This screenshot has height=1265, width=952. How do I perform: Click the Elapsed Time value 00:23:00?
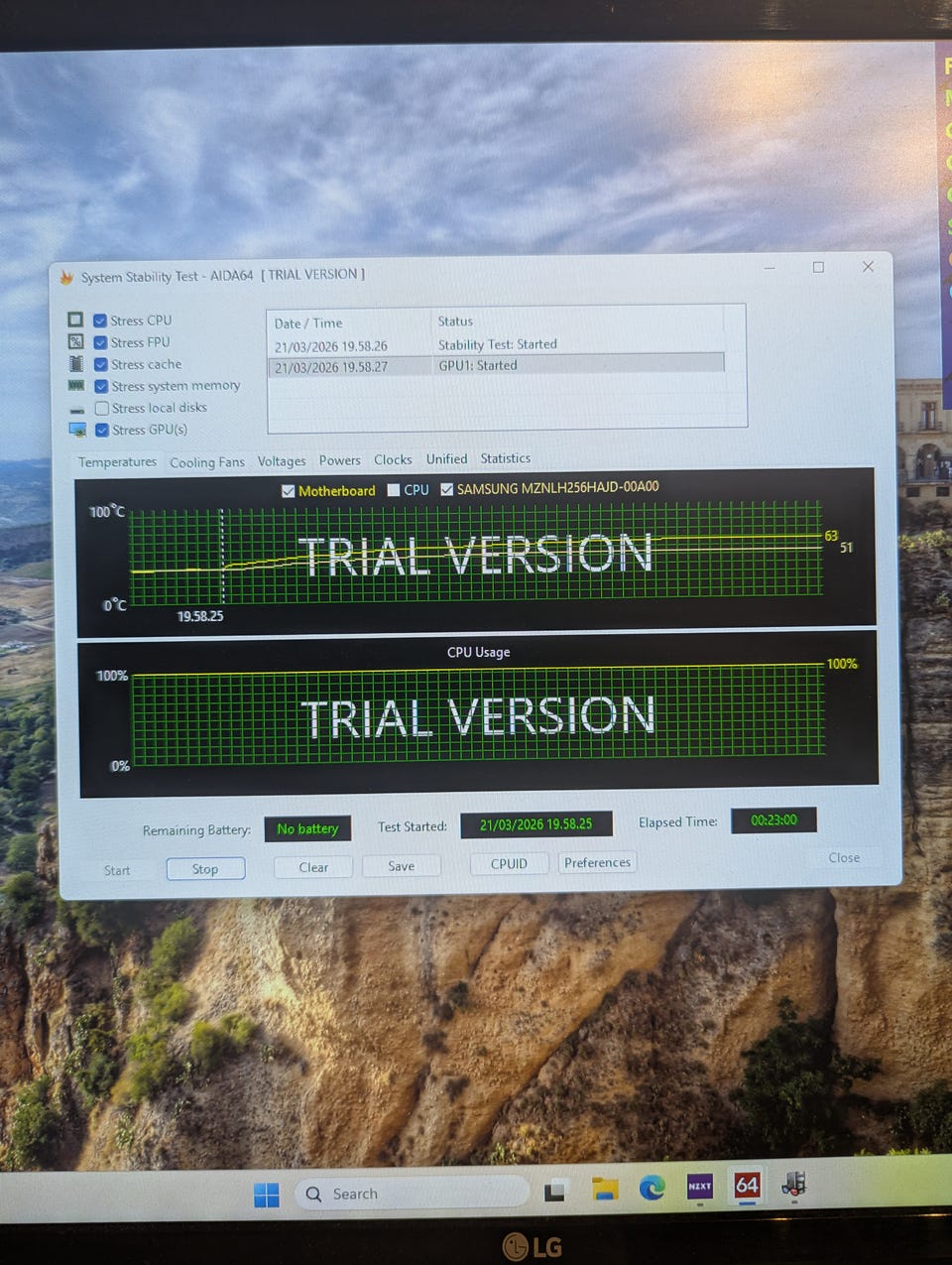pyautogui.click(x=773, y=821)
